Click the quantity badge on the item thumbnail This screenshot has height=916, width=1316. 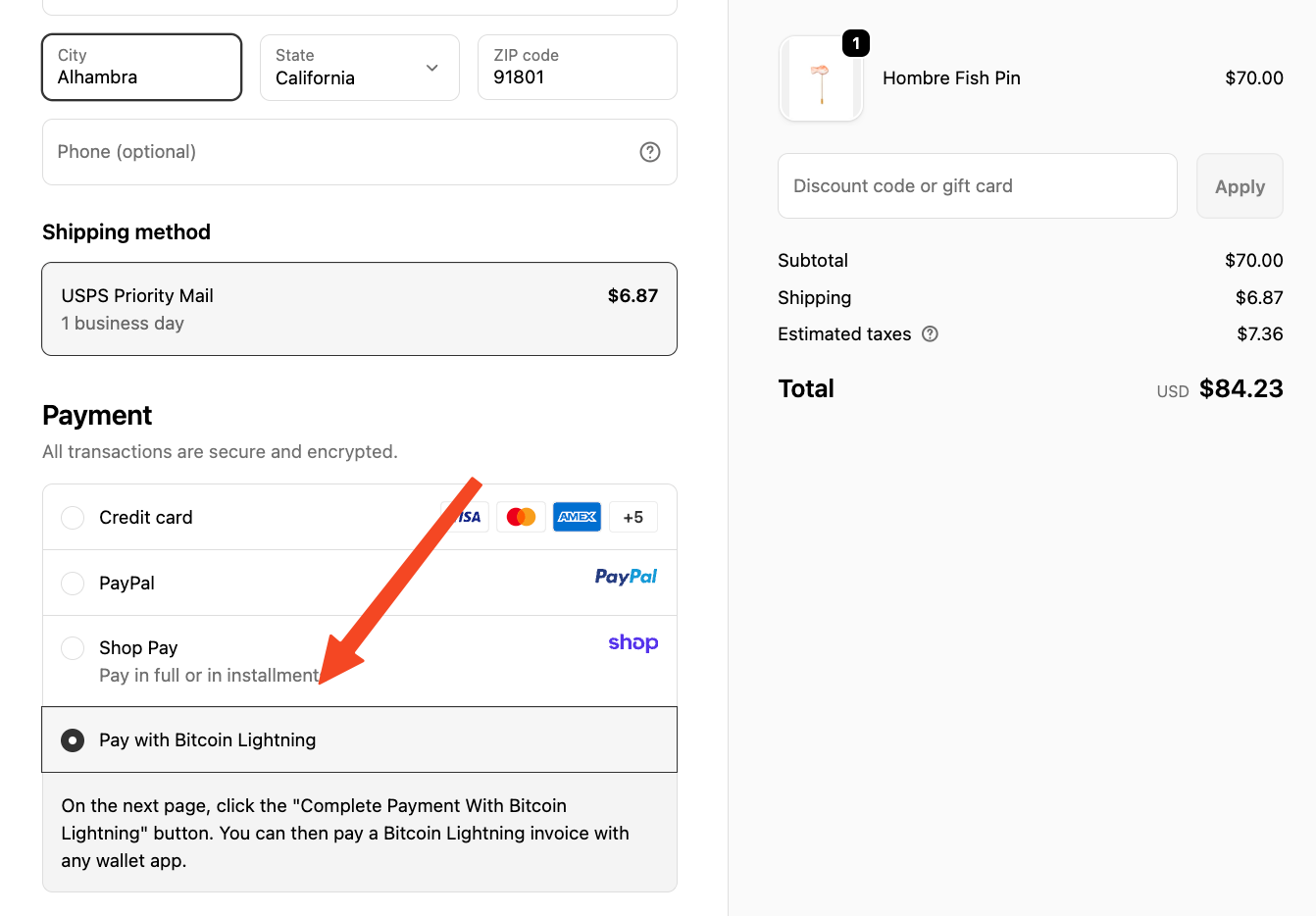tap(855, 43)
